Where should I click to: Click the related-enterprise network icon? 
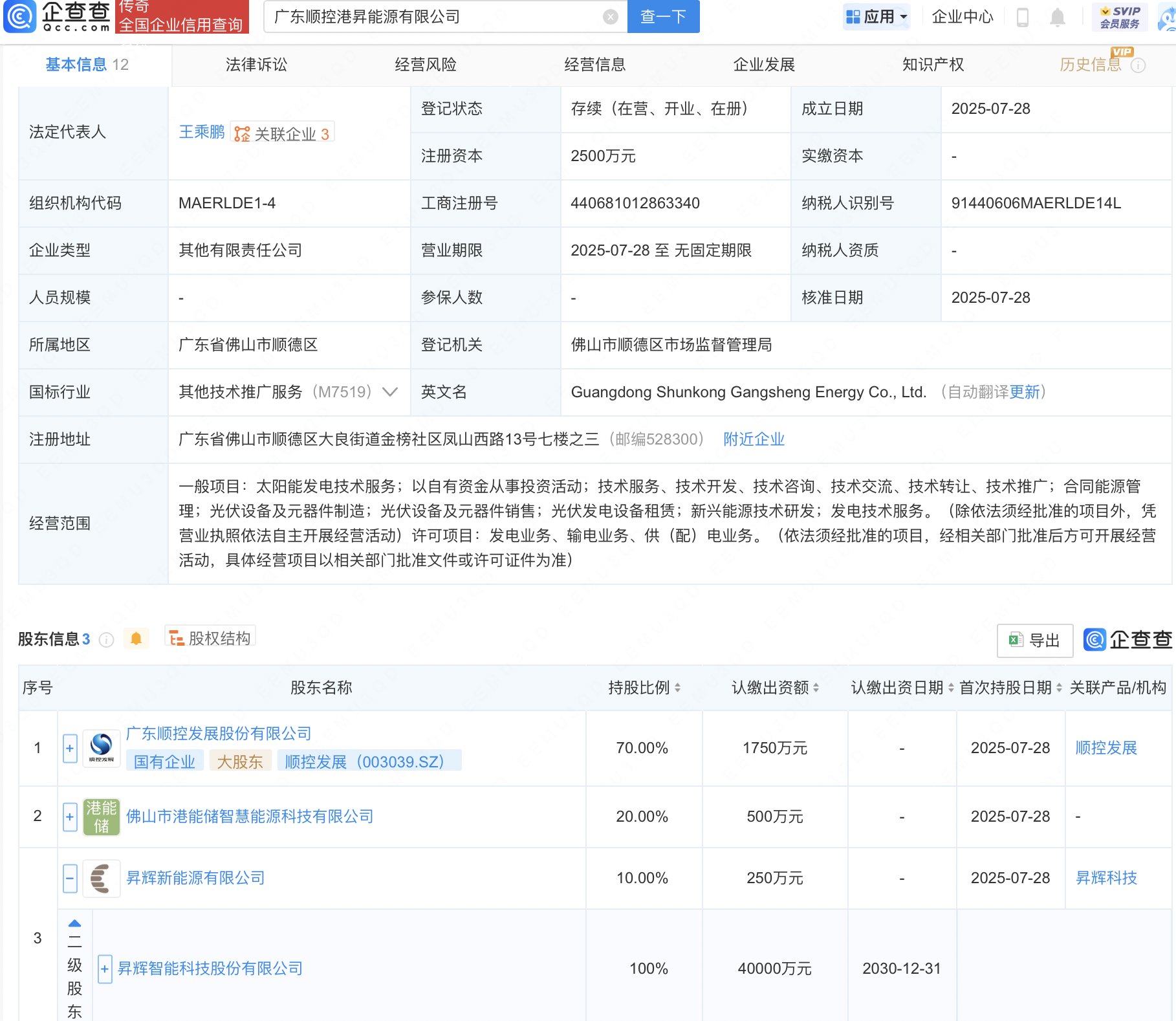click(242, 134)
